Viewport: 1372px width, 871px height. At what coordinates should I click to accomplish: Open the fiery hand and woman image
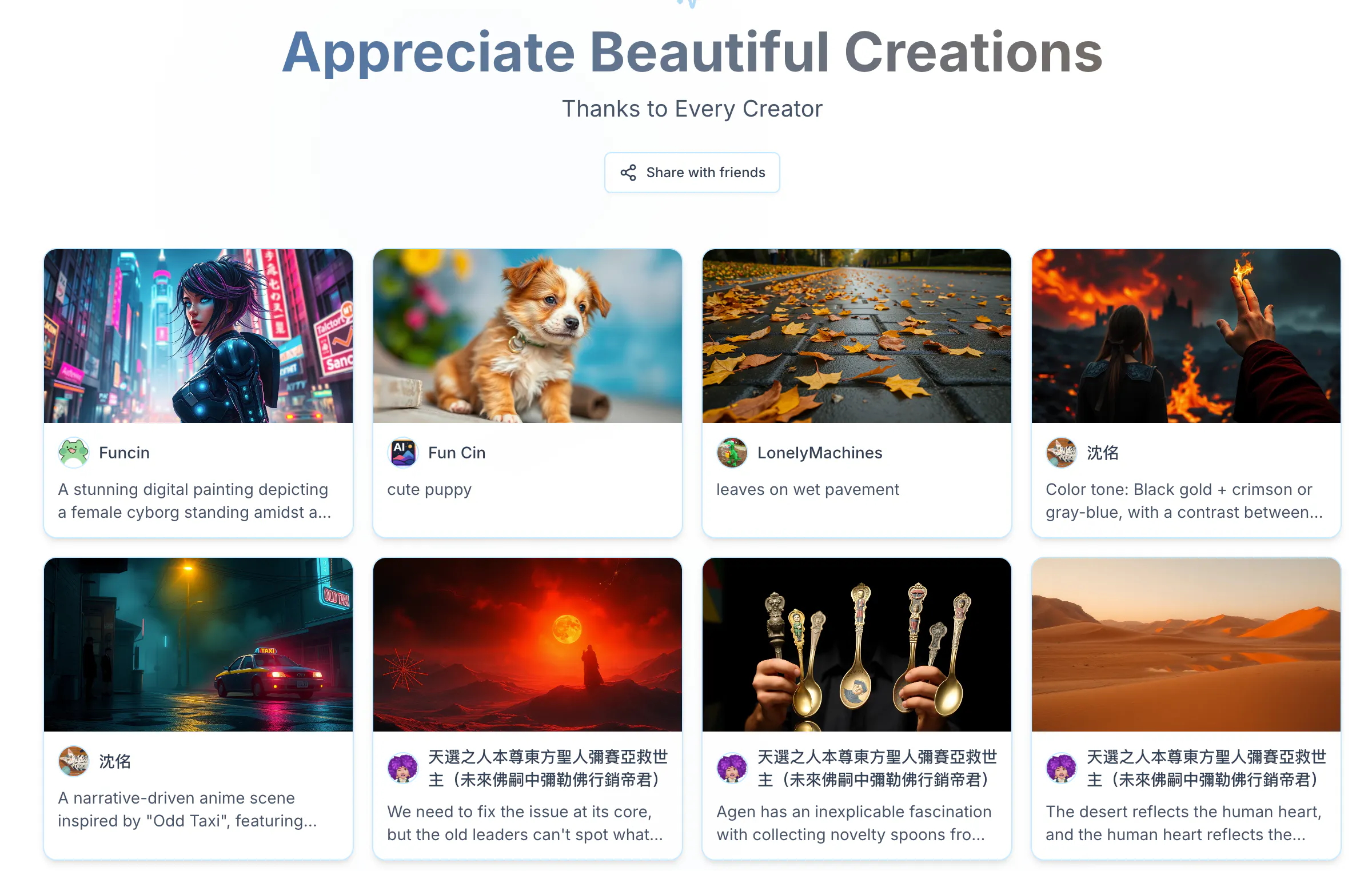[x=1186, y=336]
